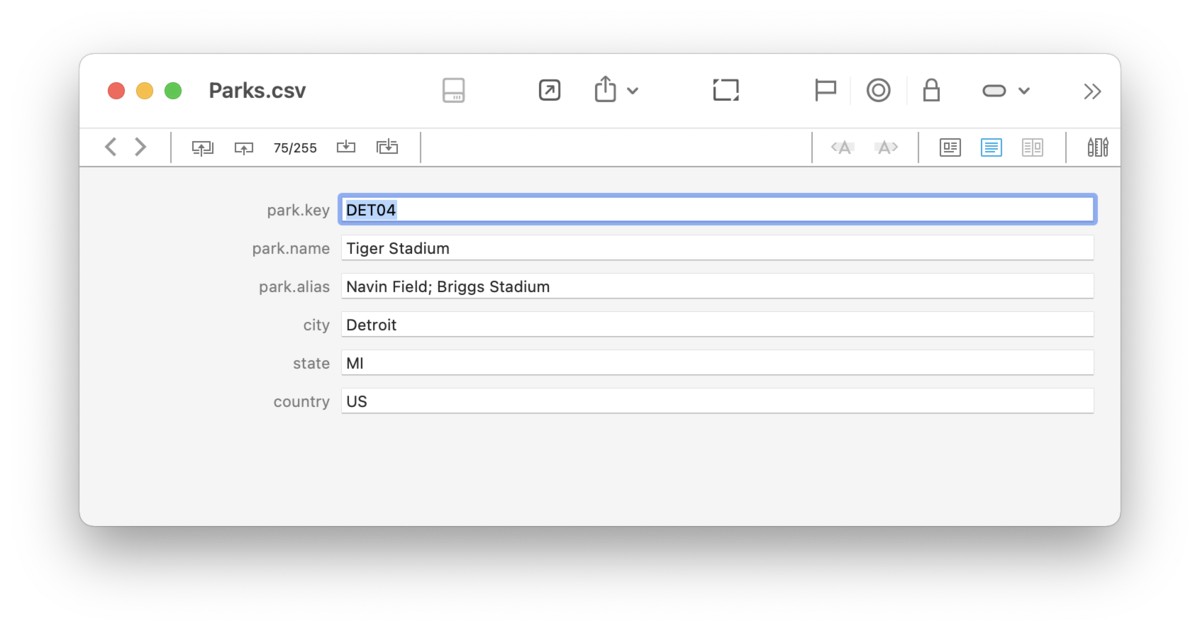Go forward with the right arrow

pyautogui.click(x=141, y=147)
